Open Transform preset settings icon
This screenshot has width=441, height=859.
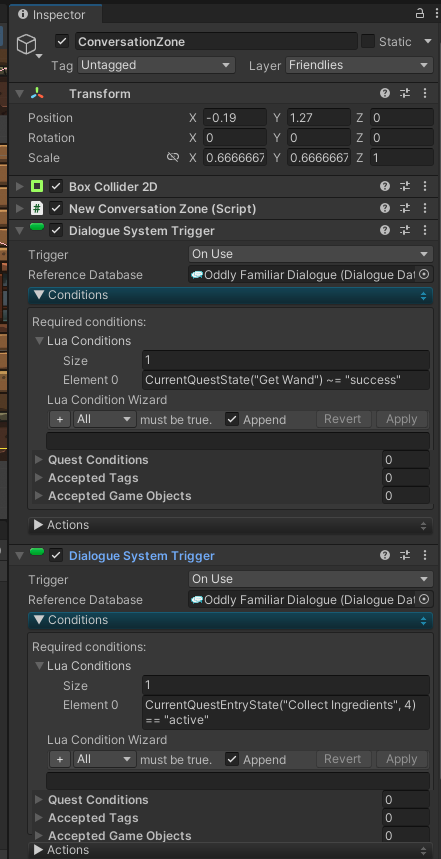(x=405, y=94)
